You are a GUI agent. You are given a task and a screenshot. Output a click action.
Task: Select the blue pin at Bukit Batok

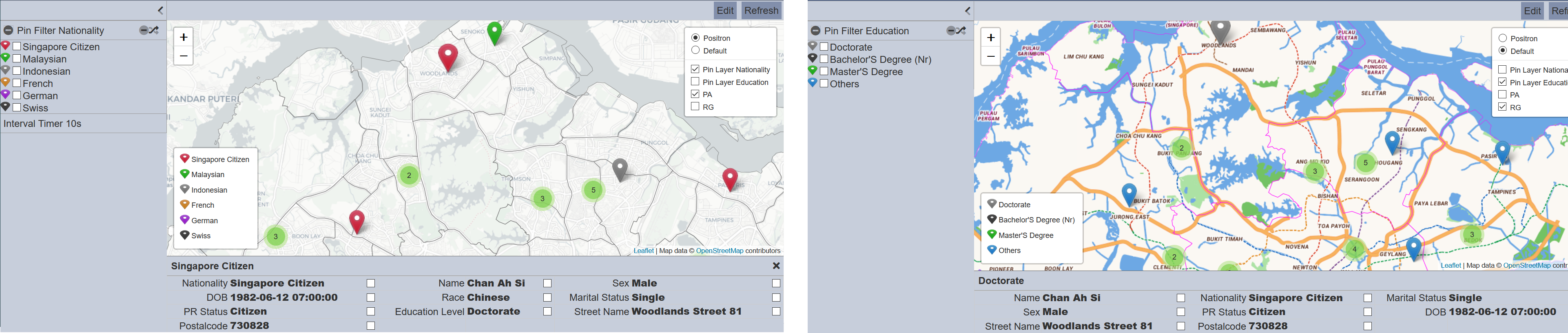(1129, 195)
